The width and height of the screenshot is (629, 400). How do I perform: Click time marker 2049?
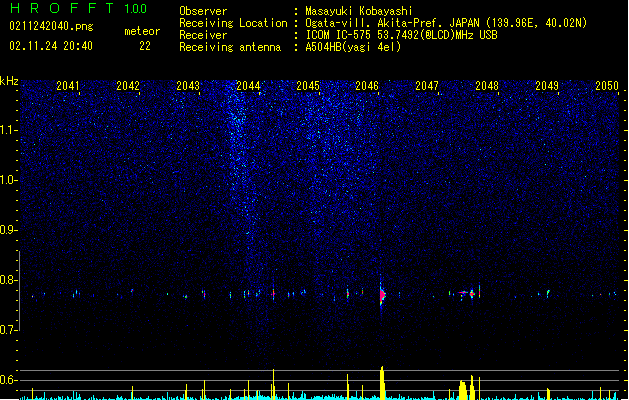(x=547, y=85)
